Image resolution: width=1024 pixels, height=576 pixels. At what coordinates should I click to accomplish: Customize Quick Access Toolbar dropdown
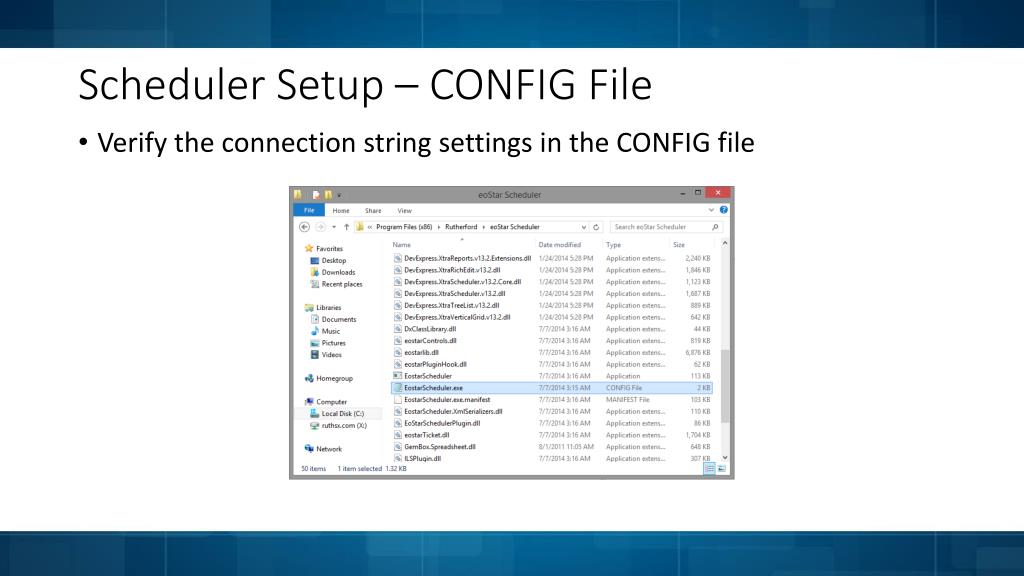coord(339,195)
